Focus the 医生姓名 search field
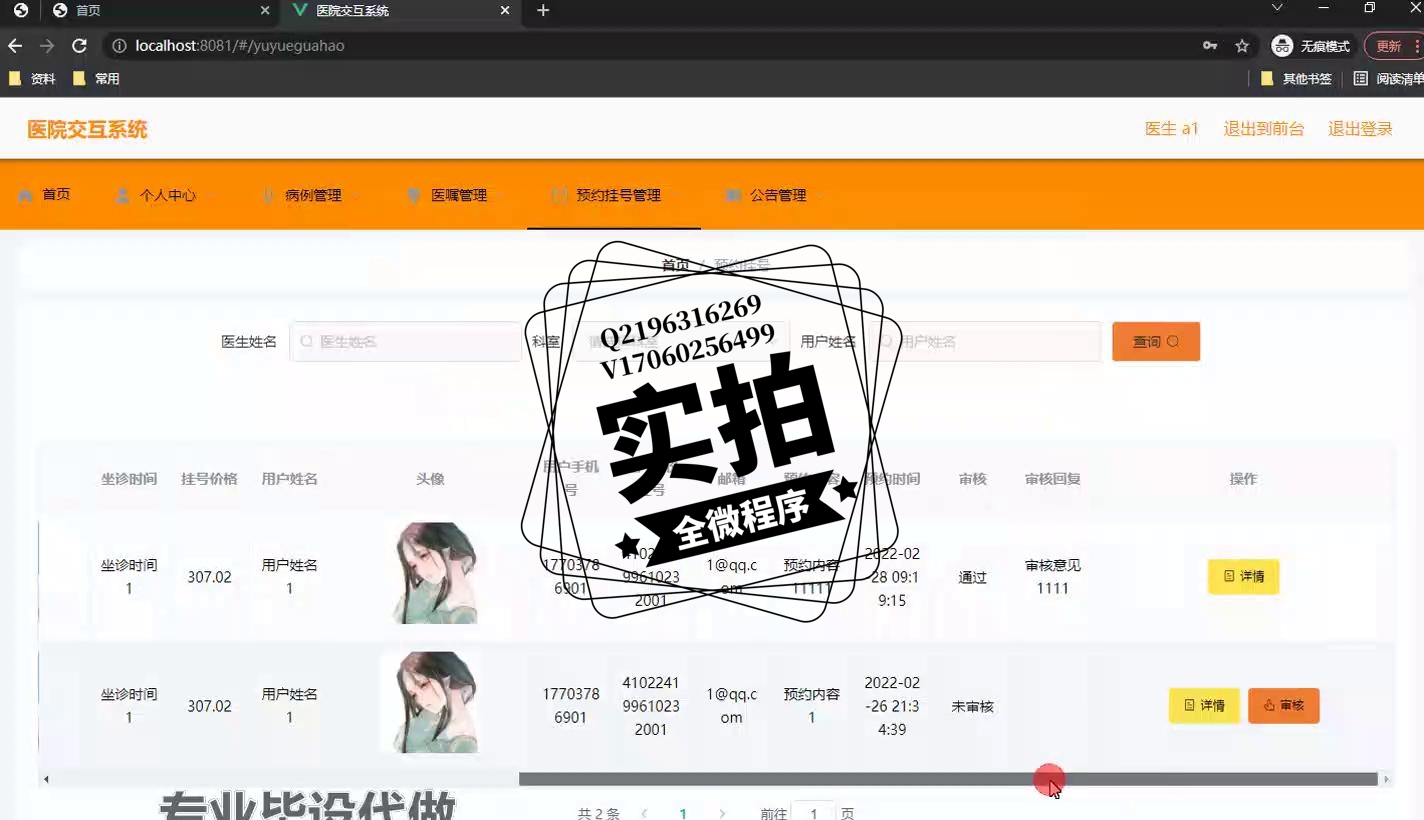 pos(404,342)
